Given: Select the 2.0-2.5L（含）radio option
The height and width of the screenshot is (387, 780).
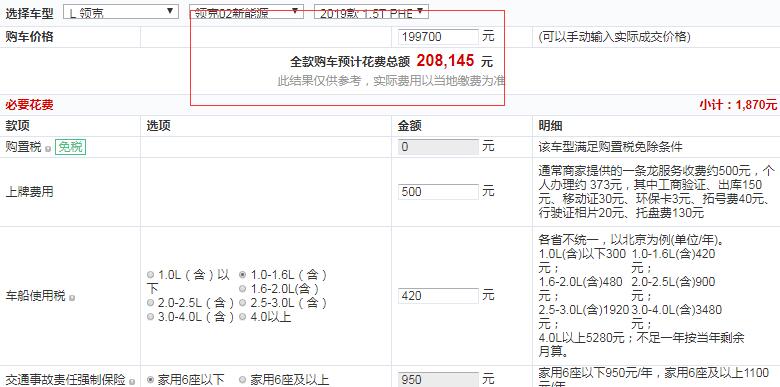Looking at the screenshot, I should (151, 302).
